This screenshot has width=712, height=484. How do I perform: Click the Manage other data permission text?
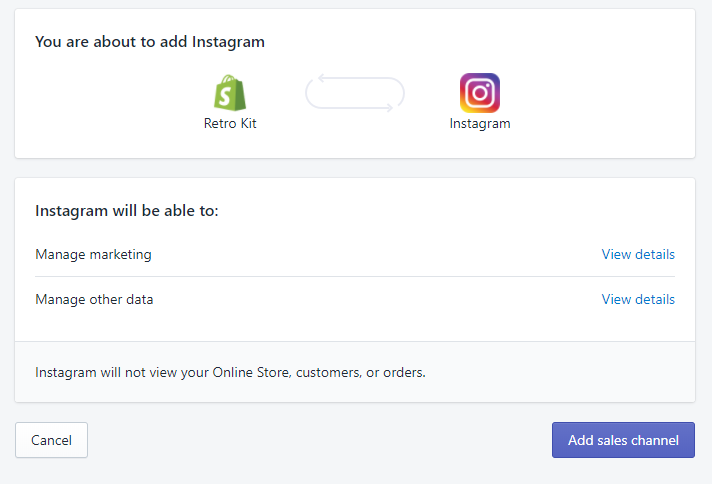click(94, 299)
